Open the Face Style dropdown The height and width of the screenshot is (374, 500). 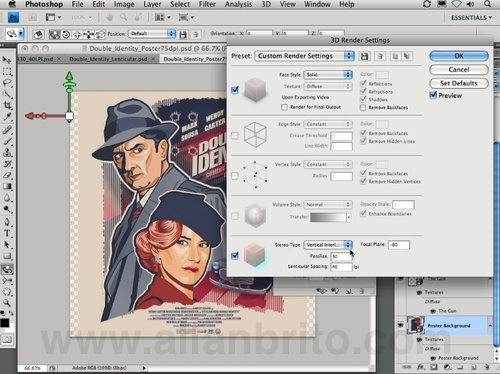point(328,75)
